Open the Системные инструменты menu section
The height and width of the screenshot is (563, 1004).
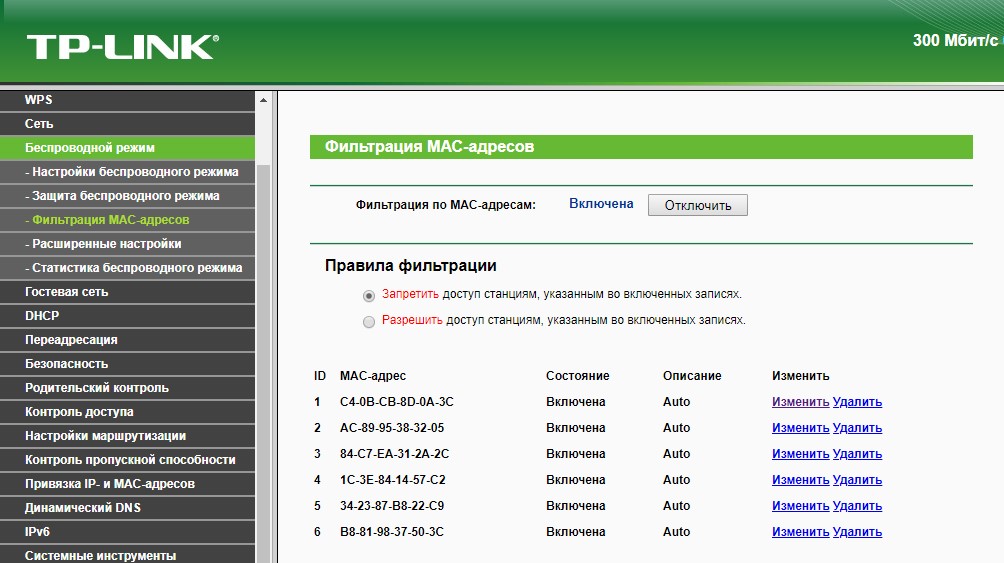pos(127,555)
